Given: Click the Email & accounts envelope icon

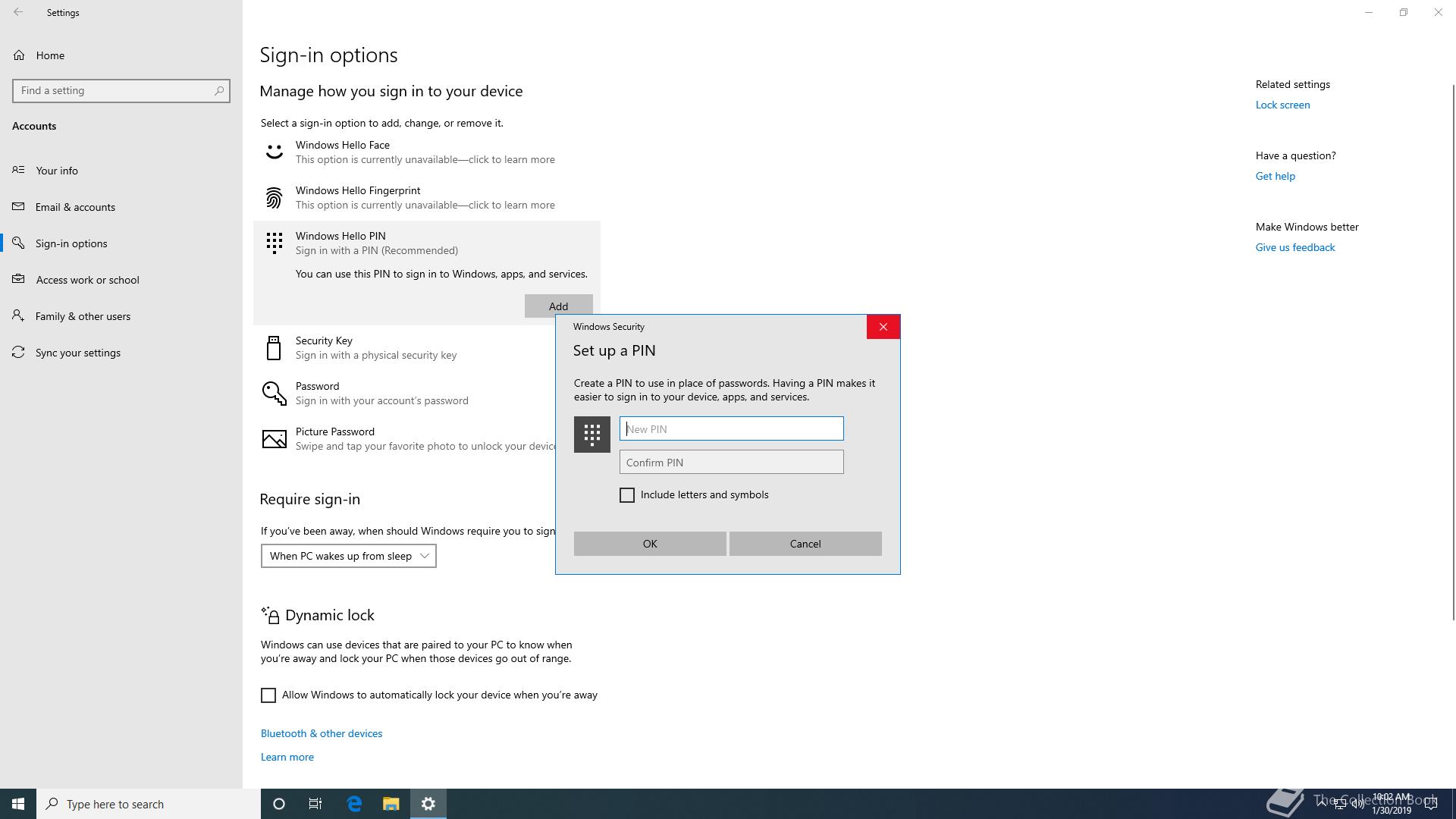Looking at the screenshot, I should (18, 206).
